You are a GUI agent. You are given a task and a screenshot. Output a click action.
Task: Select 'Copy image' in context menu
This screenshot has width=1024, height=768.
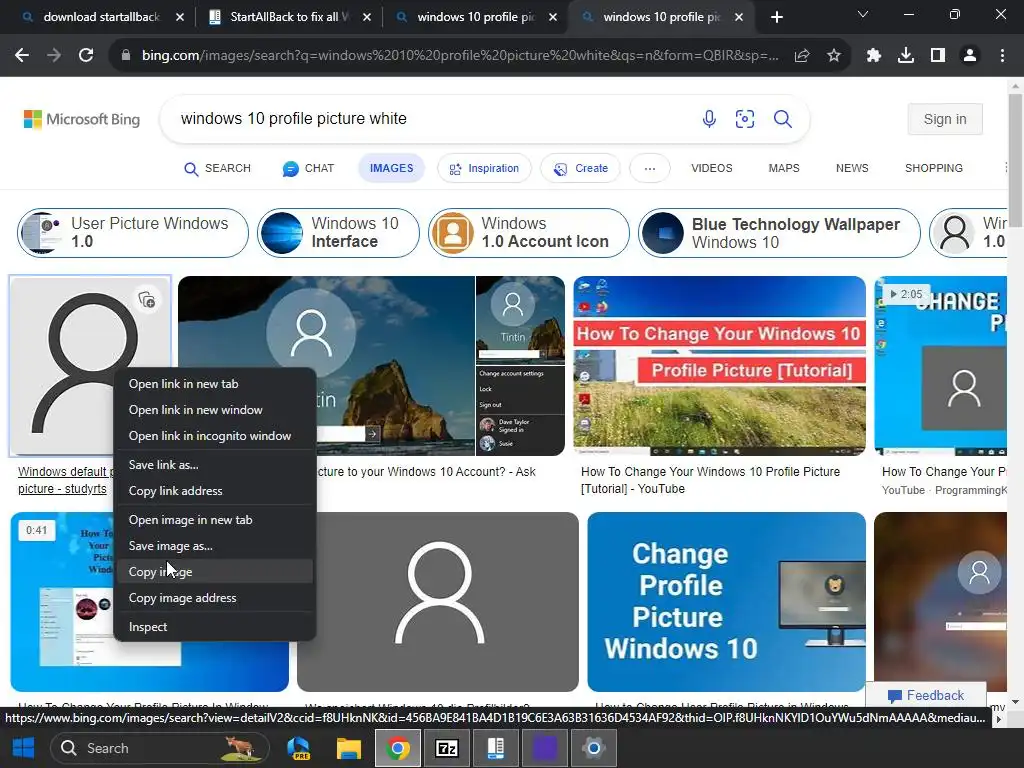tap(214, 571)
